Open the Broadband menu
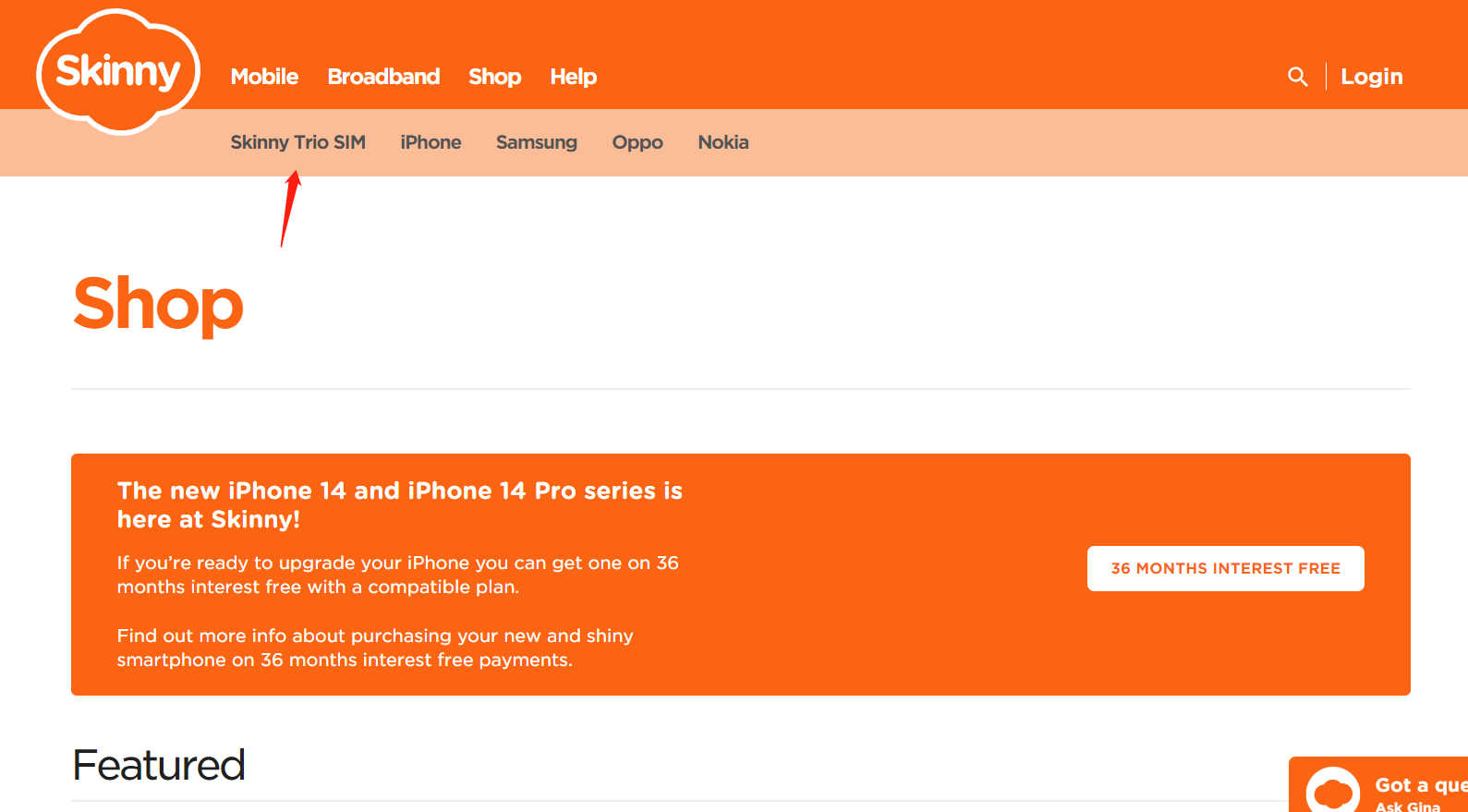Image resolution: width=1468 pixels, height=812 pixels. tap(383, 77)
